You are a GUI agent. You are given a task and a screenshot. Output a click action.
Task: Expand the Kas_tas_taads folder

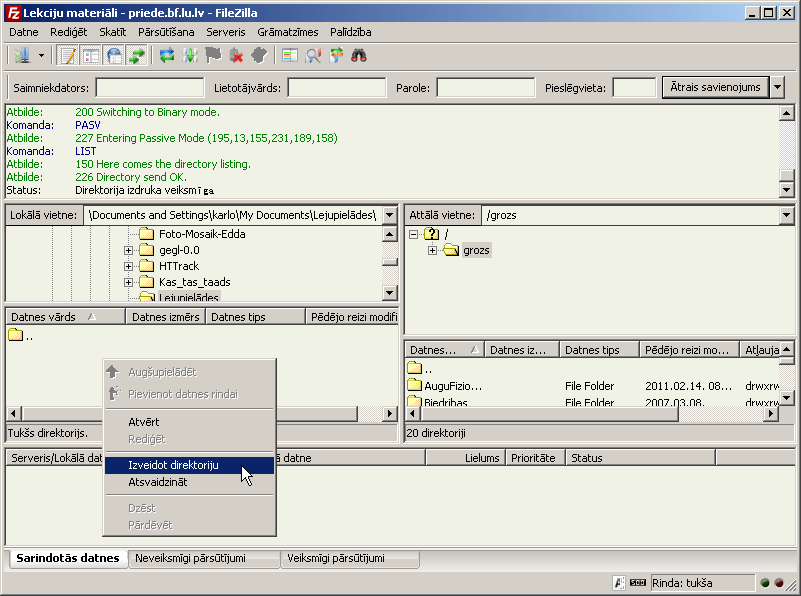tap(128, 282)
